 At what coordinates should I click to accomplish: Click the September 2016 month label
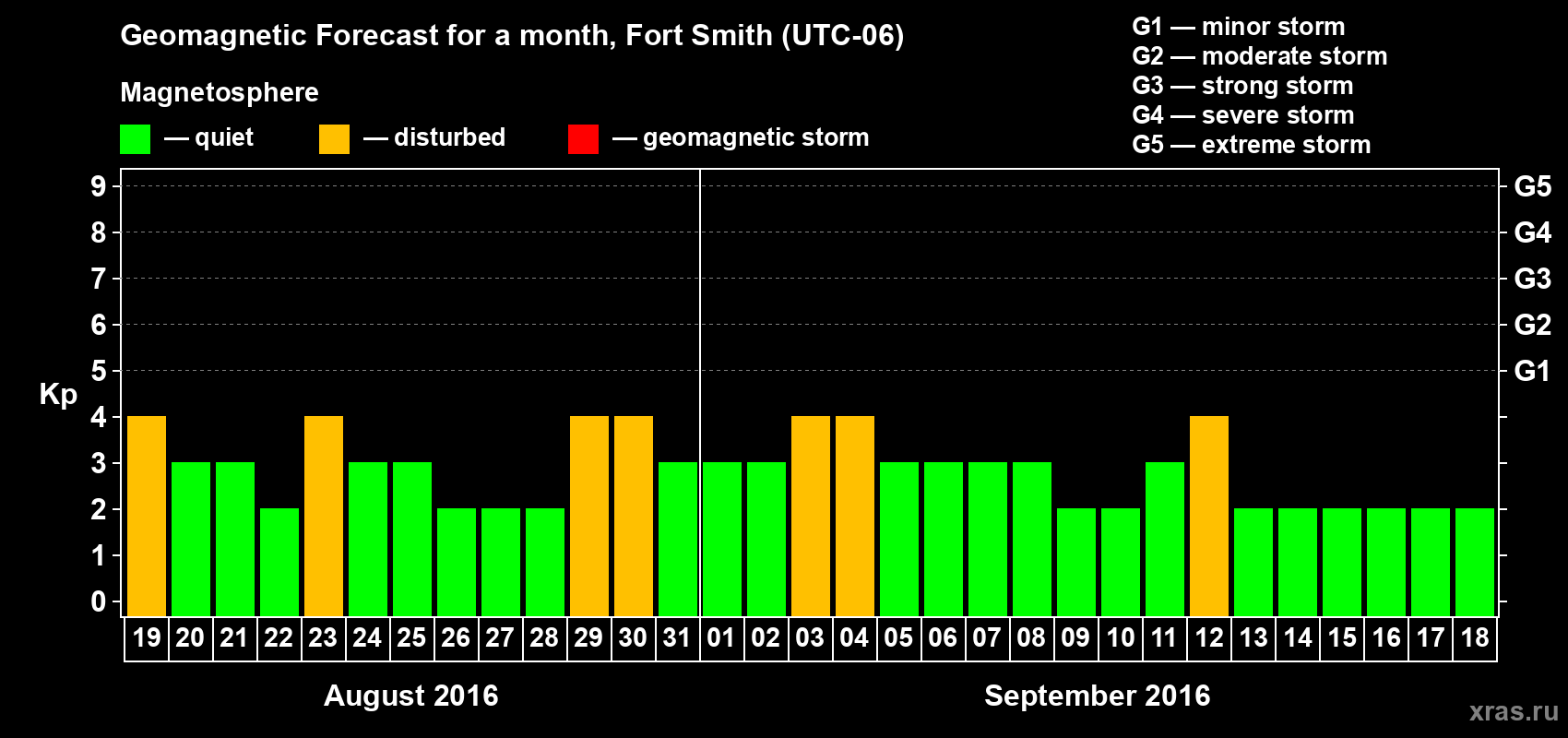tap(1098, 696)
